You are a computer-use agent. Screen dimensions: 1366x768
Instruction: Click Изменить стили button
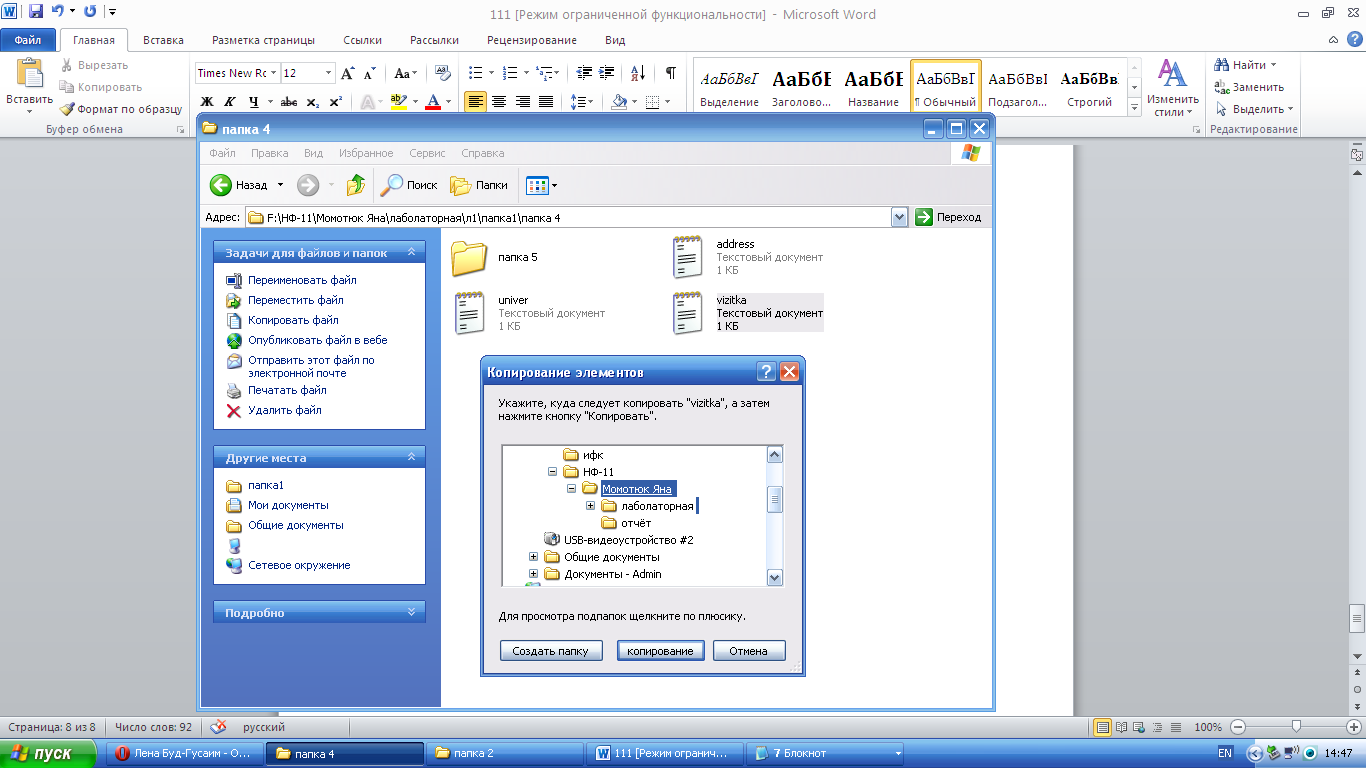[1172, 87]
